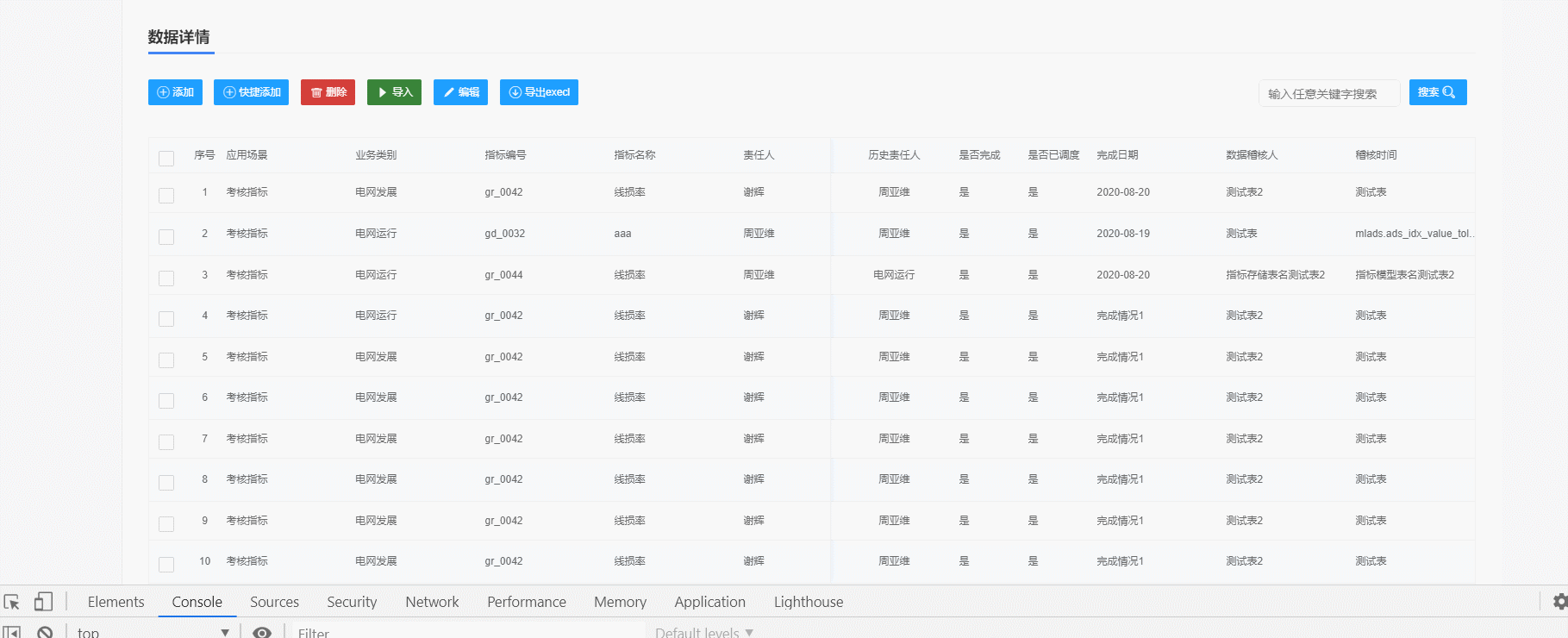Check the checkbox for row 7
The width and height of the screenshot is (1568, 638).
[166, 442]
